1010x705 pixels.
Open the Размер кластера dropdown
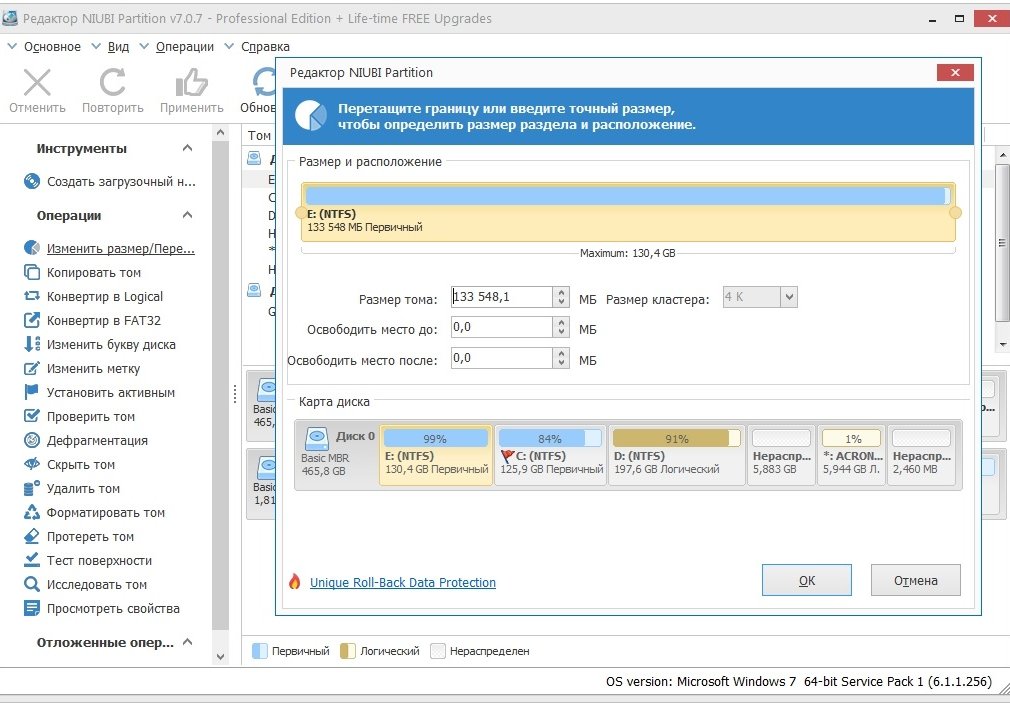tap(789, 297)
